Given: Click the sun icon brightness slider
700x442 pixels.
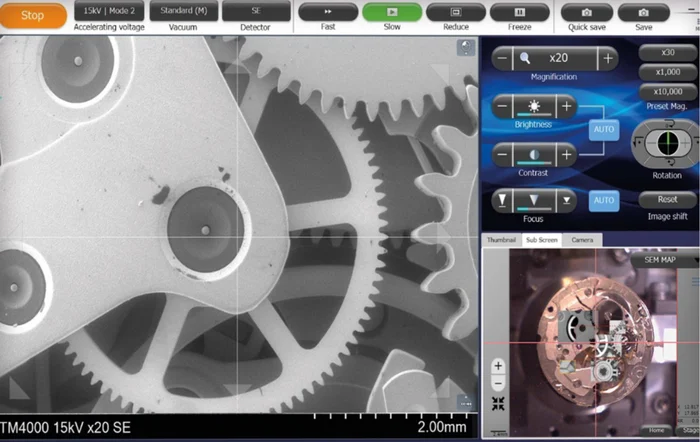Looking at the screenshot, I should [x=534, y=106].
